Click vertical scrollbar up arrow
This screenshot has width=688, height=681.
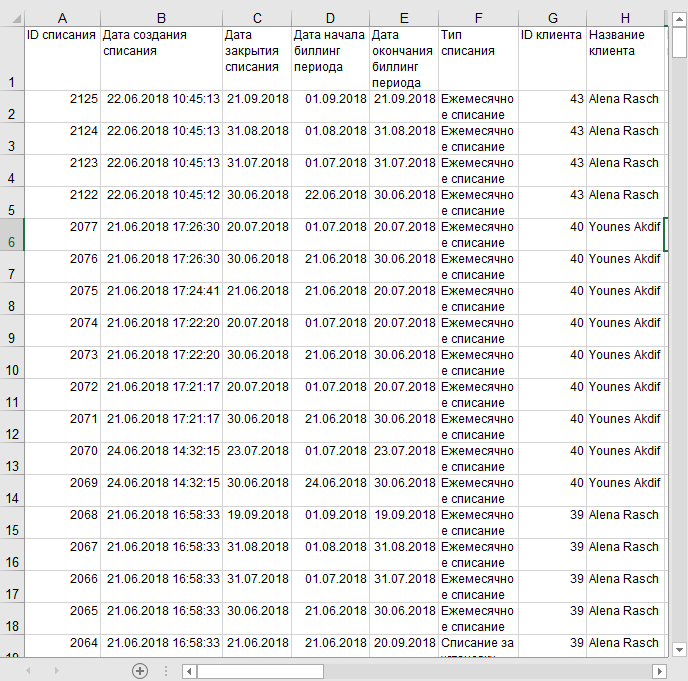pos(679,15)
